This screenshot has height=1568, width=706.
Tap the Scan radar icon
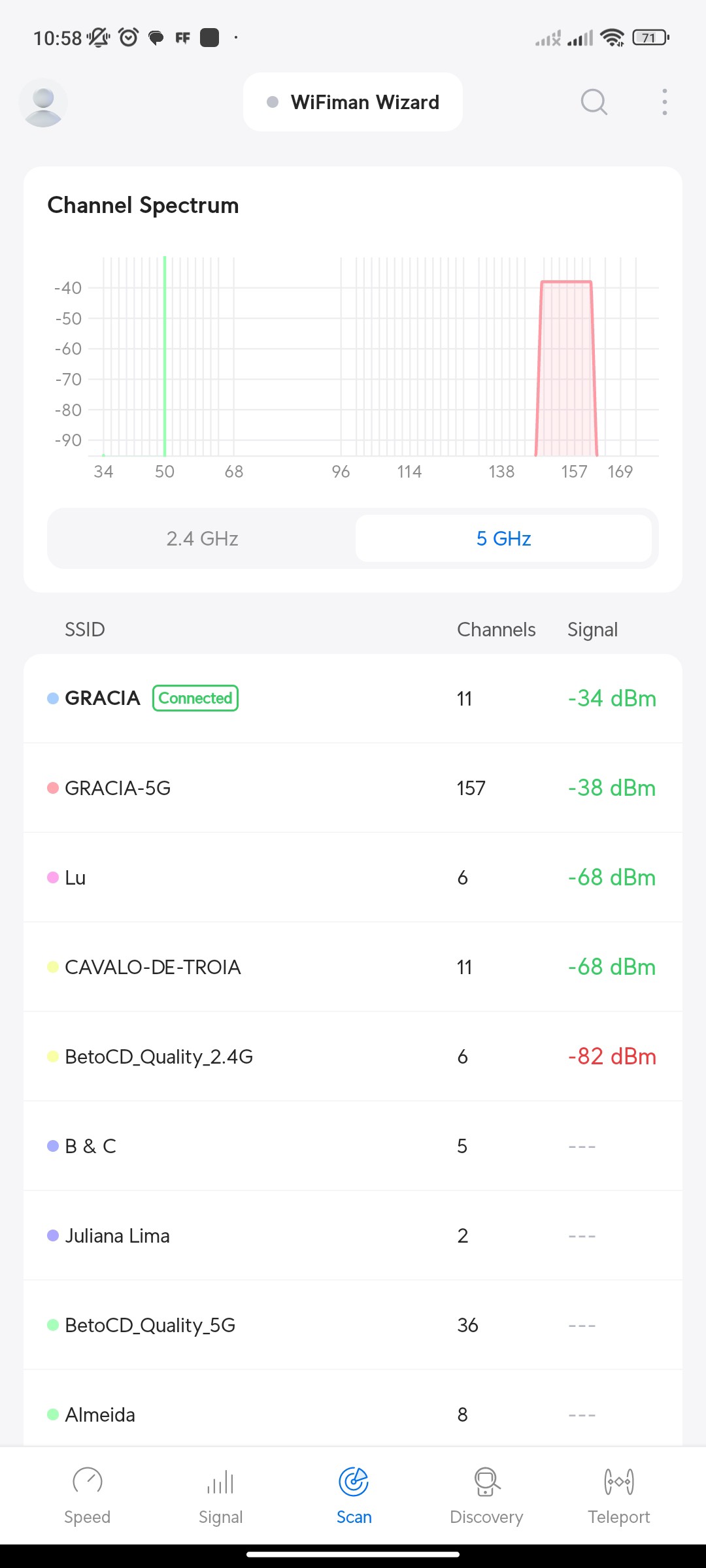tap(354, 1481)
